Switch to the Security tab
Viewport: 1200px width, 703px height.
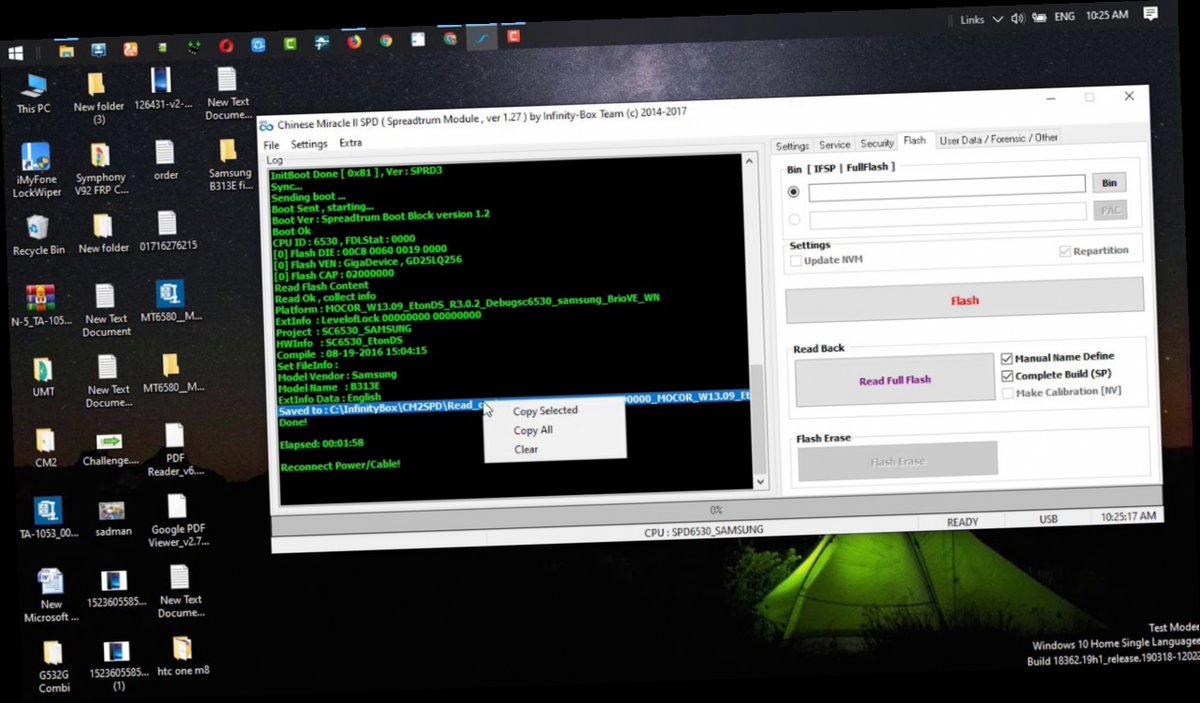877,143
